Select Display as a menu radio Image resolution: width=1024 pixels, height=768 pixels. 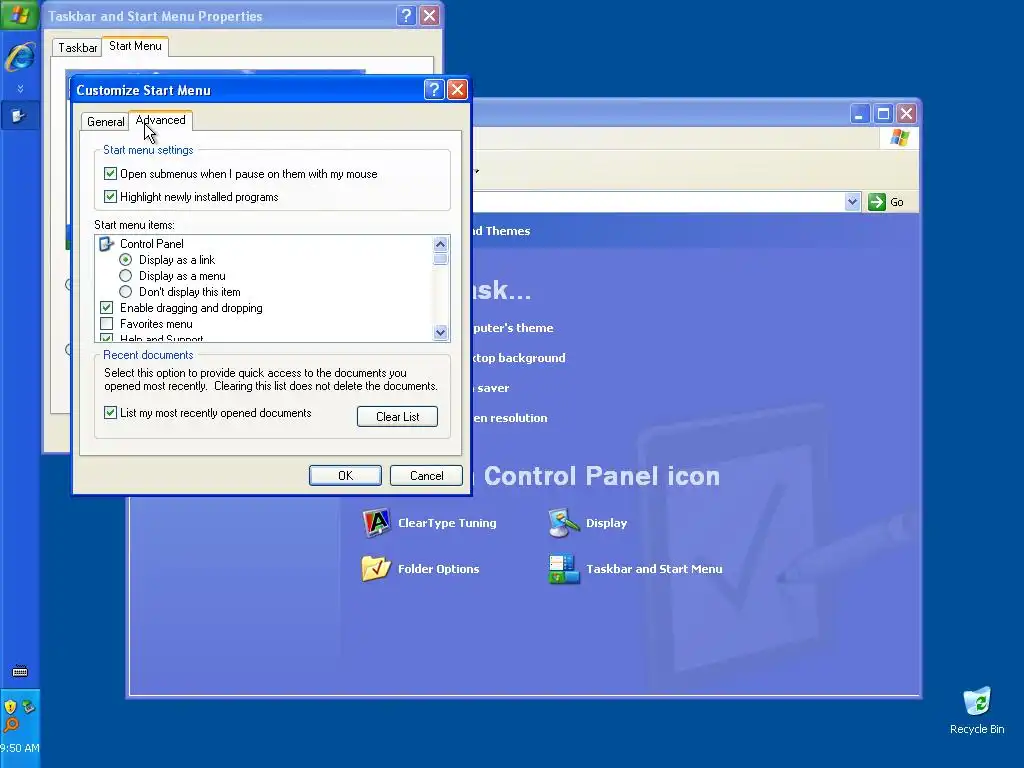click(x=125, y=276)
